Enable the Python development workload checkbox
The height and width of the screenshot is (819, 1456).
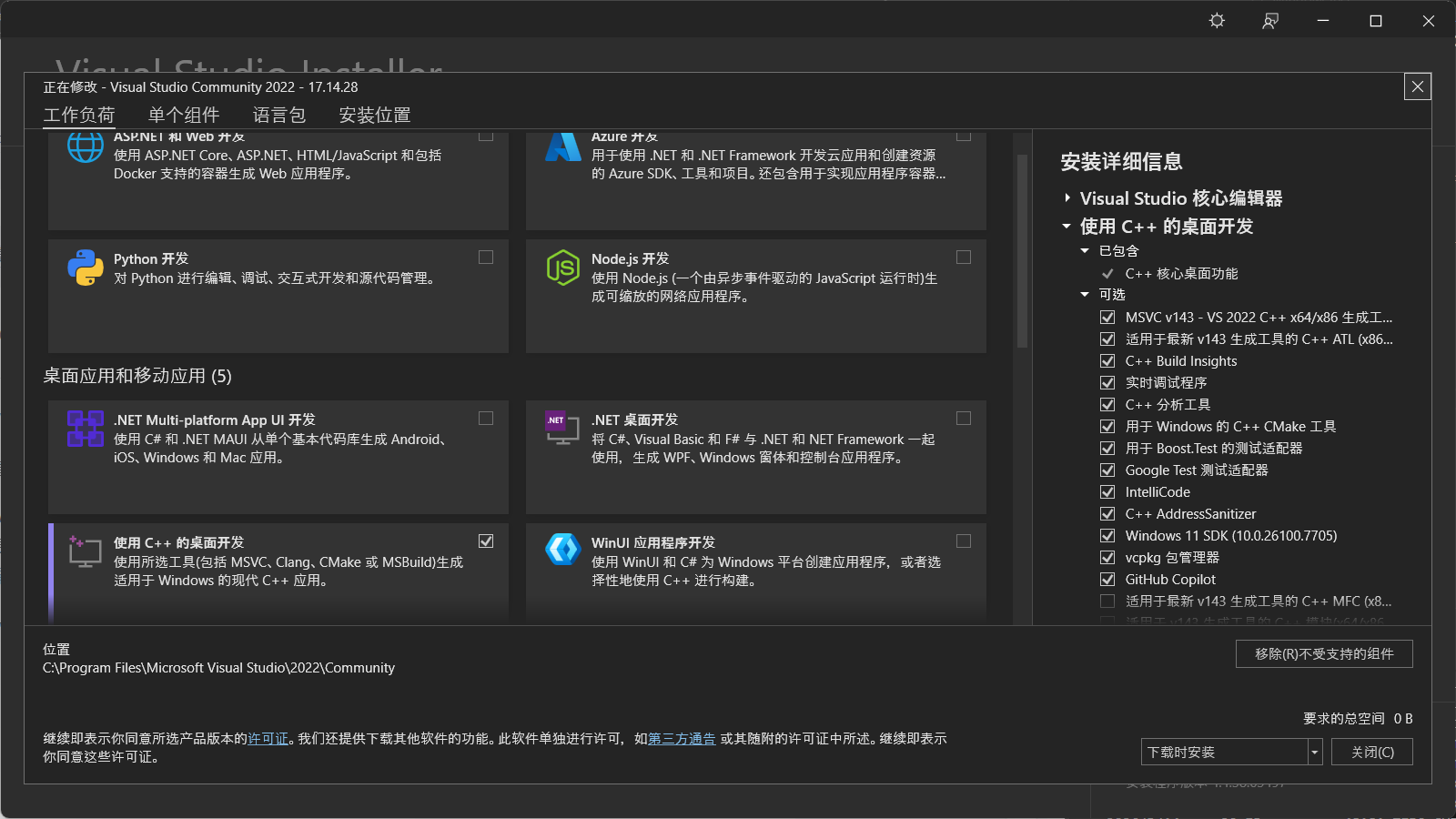(x=486, y=258)
